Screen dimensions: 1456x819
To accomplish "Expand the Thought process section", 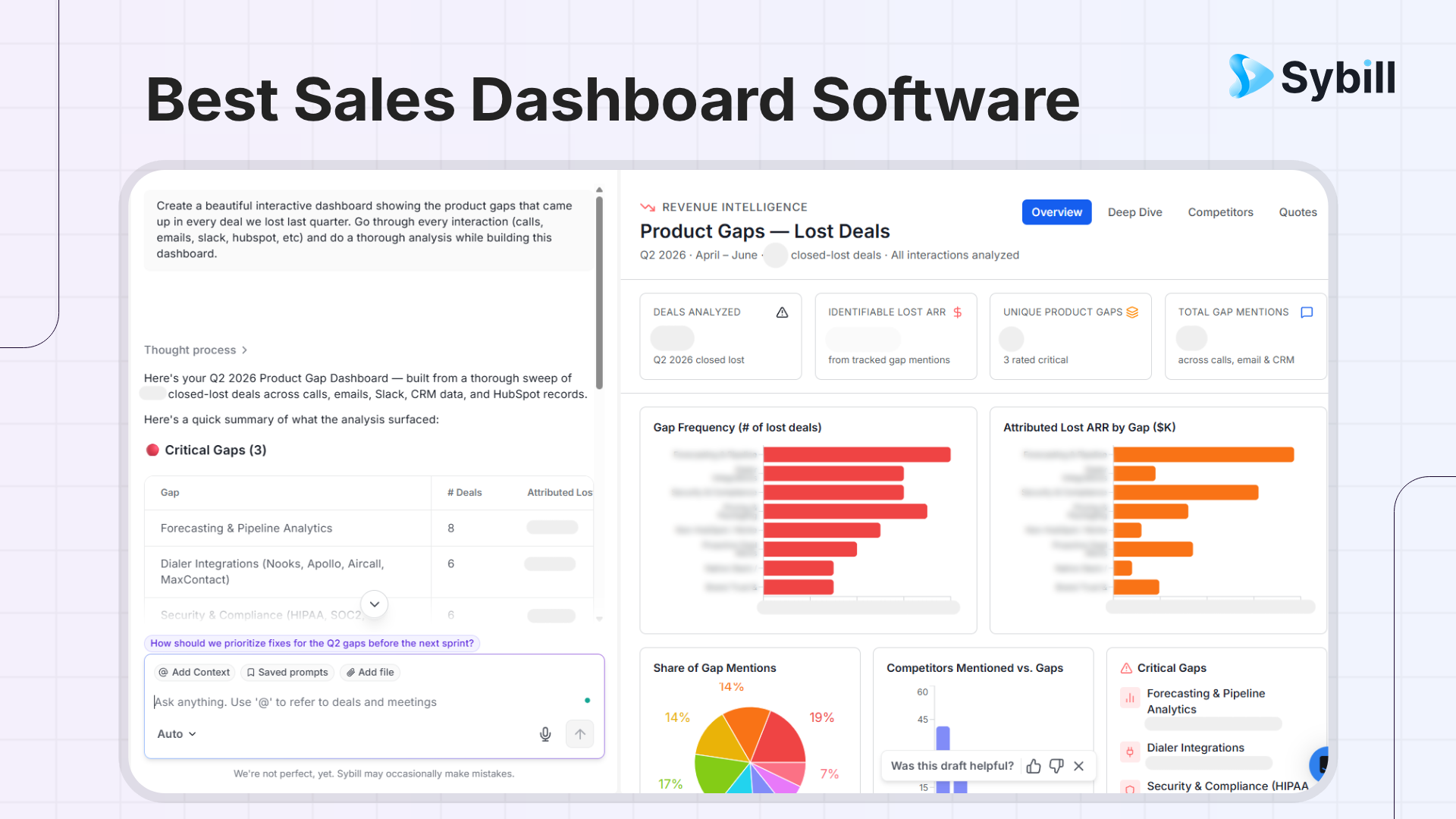I will point(196,350).
